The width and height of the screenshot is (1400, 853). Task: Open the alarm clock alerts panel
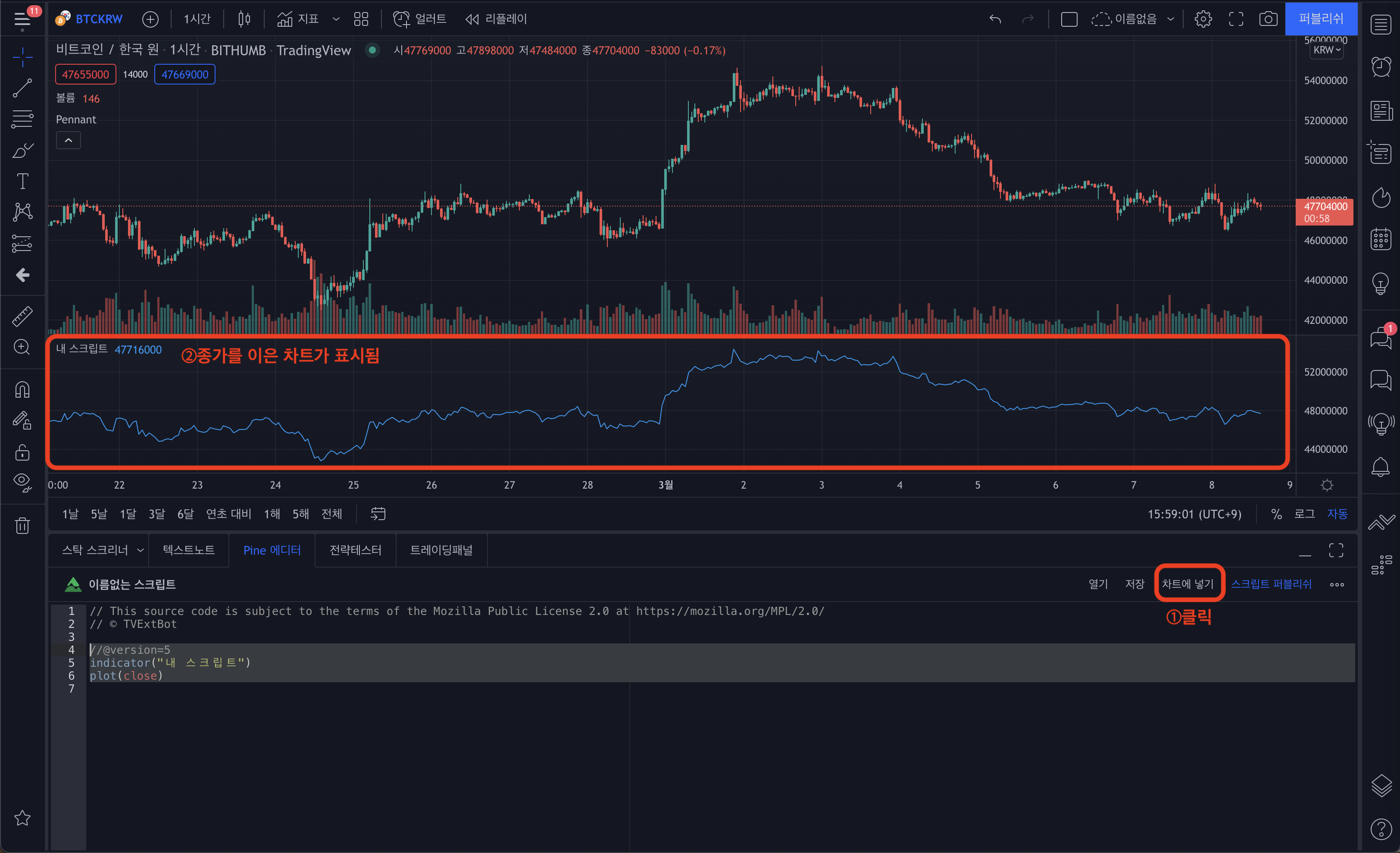(x=1381, y=66)
